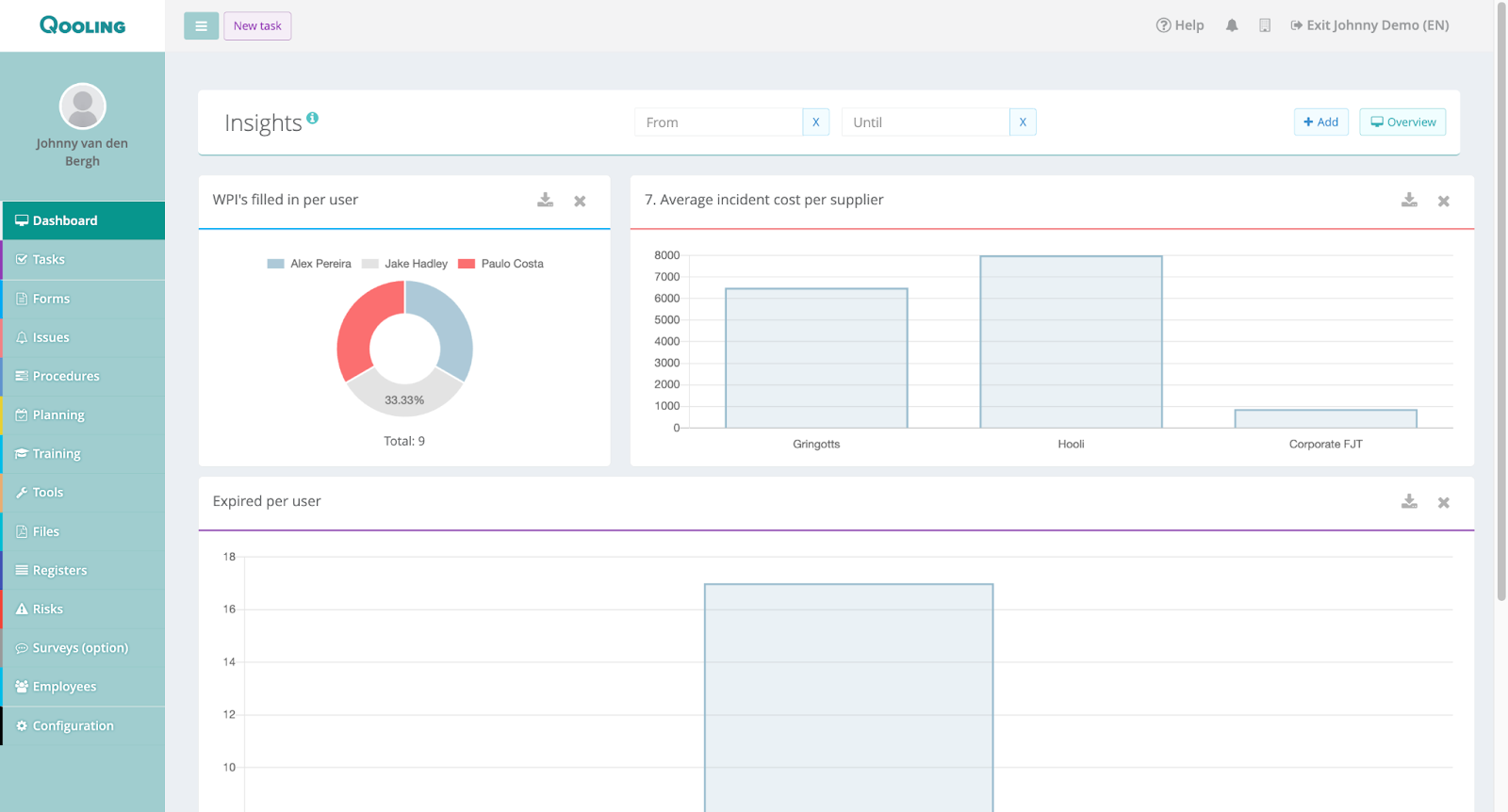Toggle the Alex Pereira legend item
The width and height of the screenshot is (1508, 812).
tap(309, 264)
